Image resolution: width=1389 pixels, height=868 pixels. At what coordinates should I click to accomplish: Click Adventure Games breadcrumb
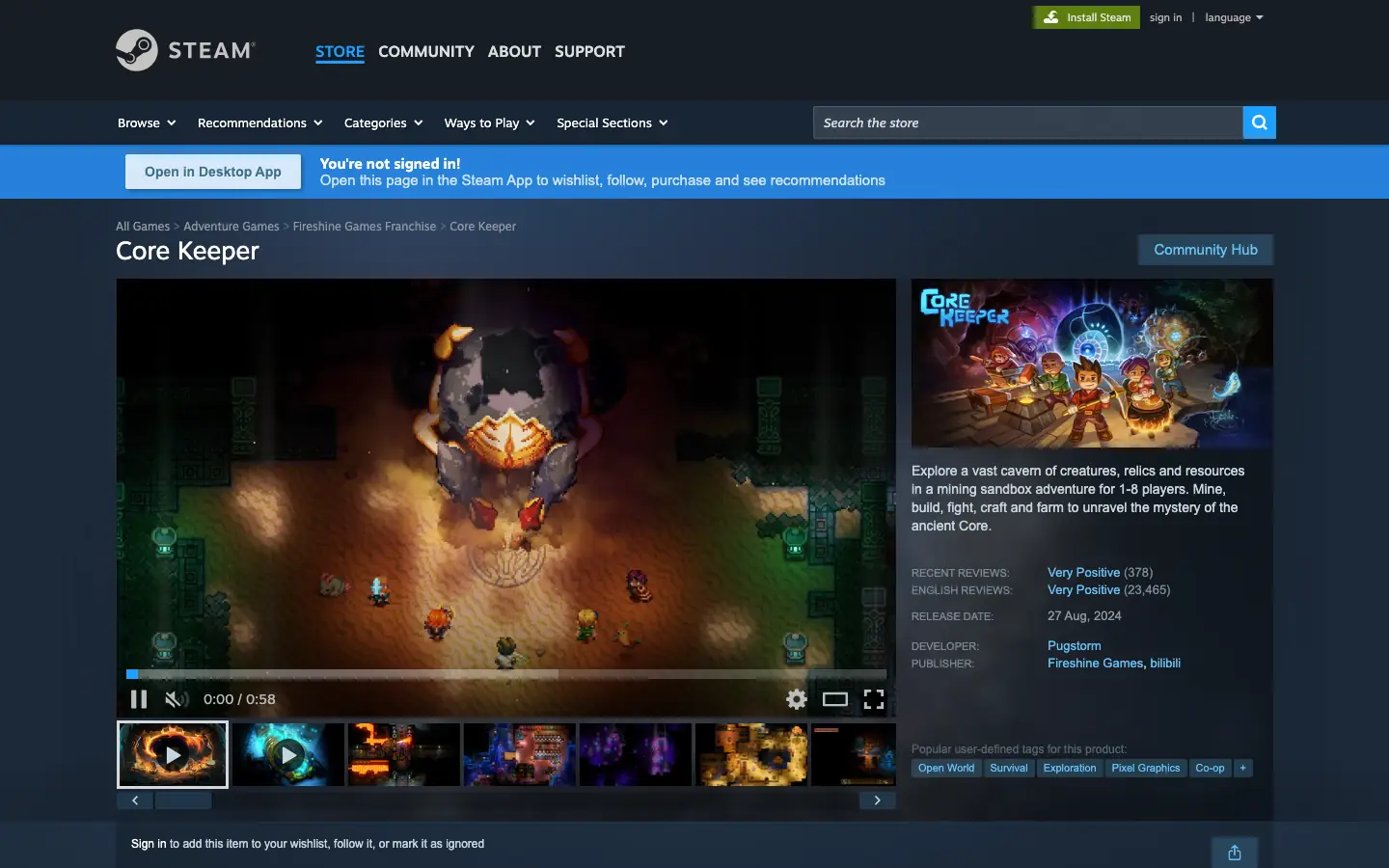pos(231,227)
